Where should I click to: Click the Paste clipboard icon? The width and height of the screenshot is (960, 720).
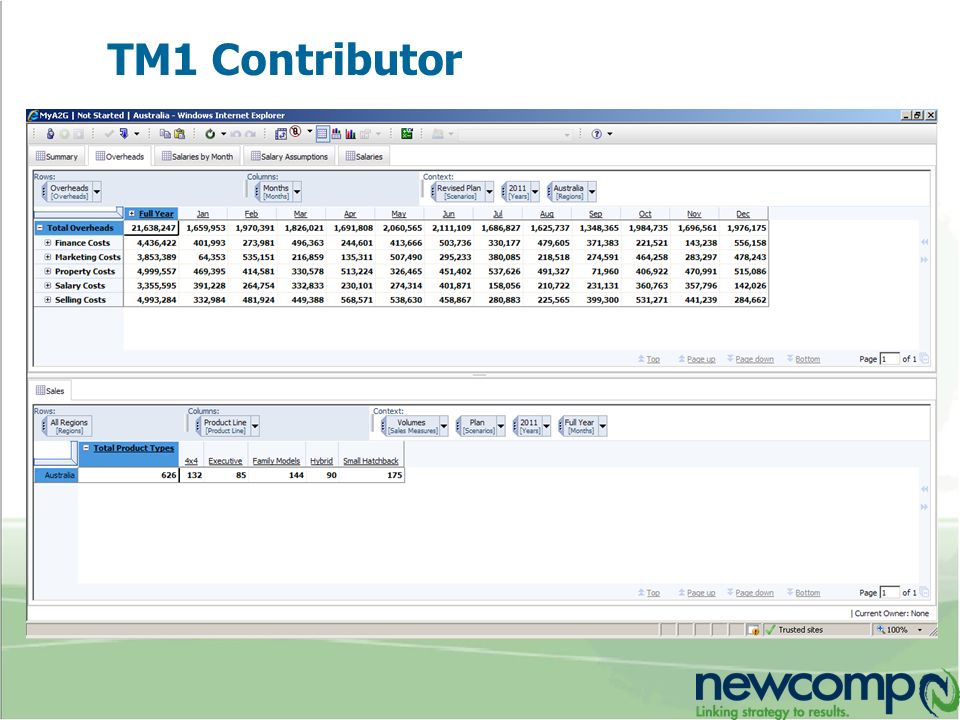(179, 133)
